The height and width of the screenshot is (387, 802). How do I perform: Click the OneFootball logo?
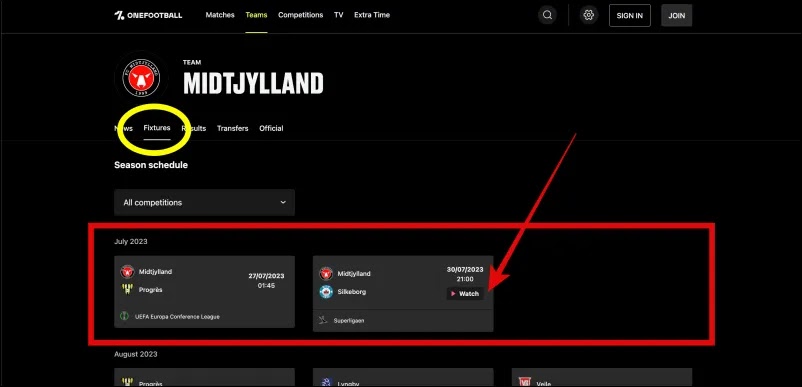coord(148,15)
